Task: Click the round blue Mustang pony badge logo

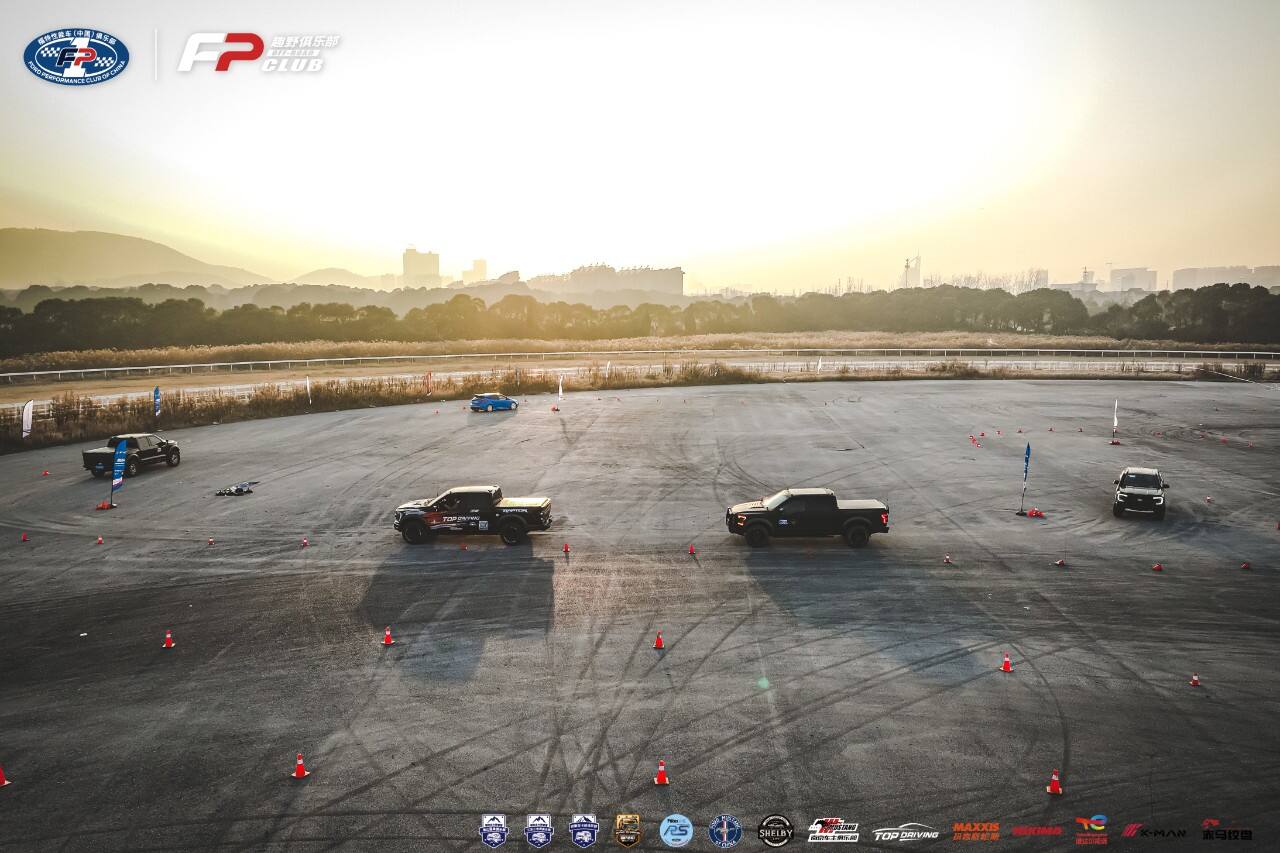Action: [725, 831]
